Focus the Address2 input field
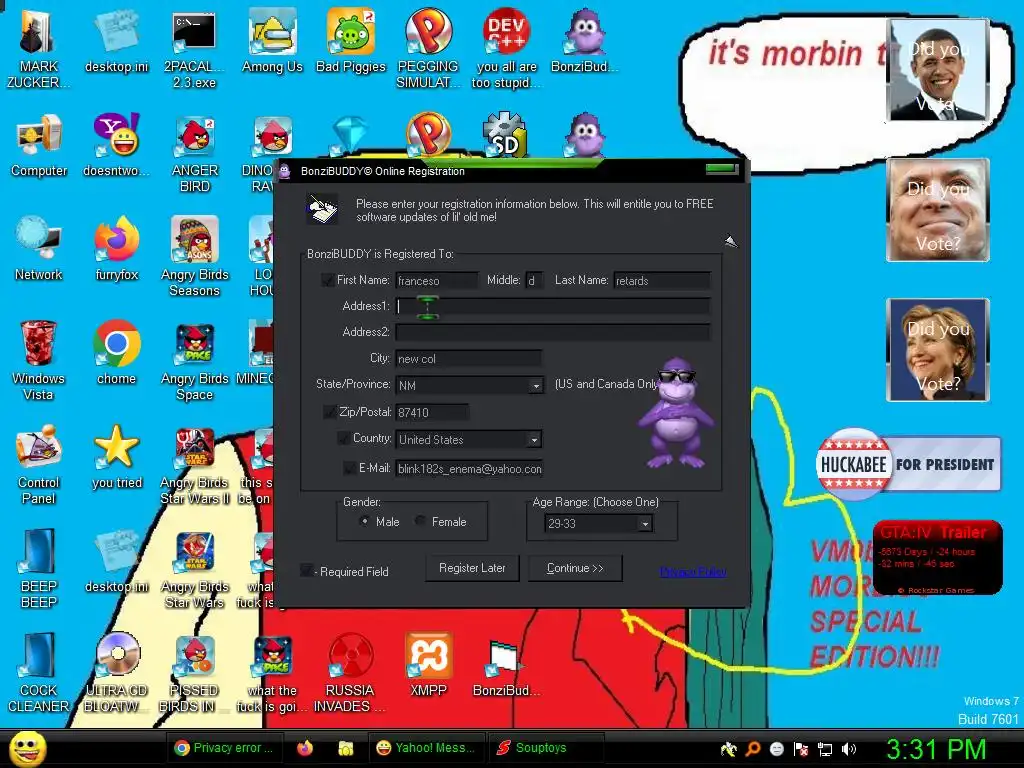 tap(552, 332)
